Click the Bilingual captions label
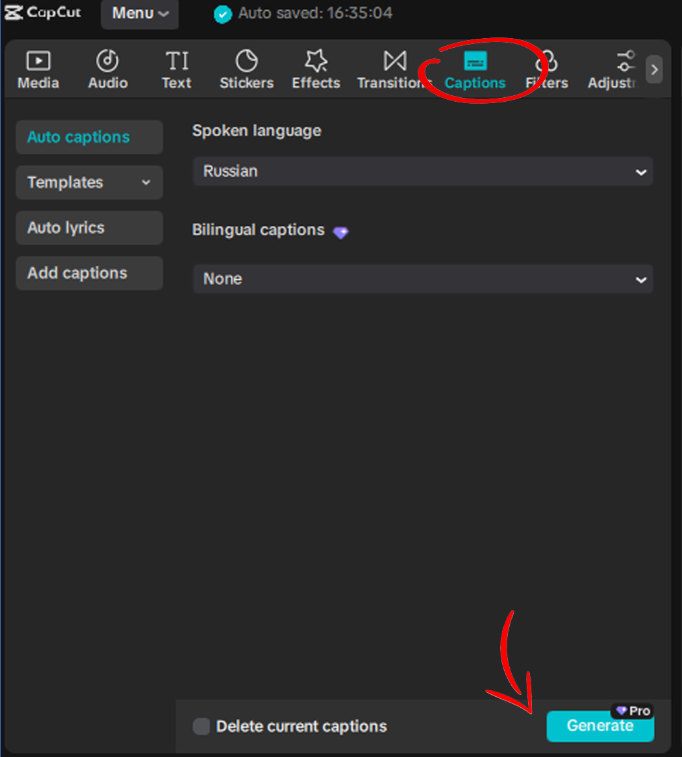 click(x=258, y=230)
